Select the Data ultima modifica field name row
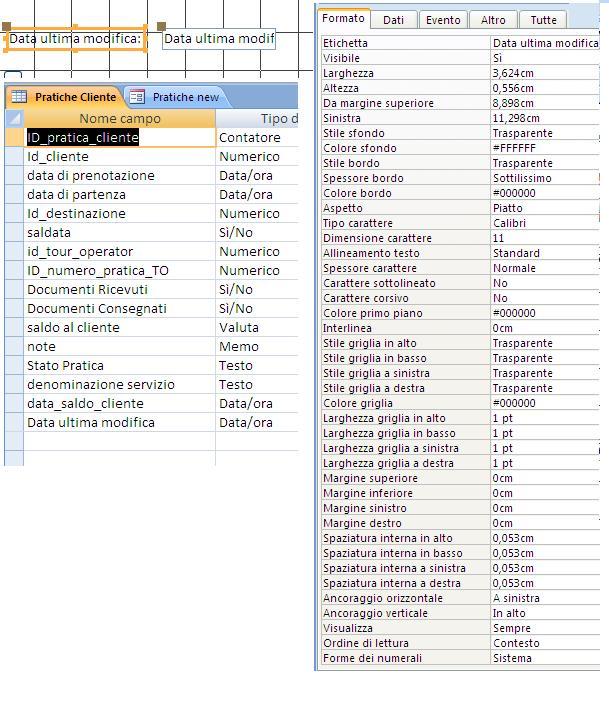609x721 pixels. (x=120, y=423)
